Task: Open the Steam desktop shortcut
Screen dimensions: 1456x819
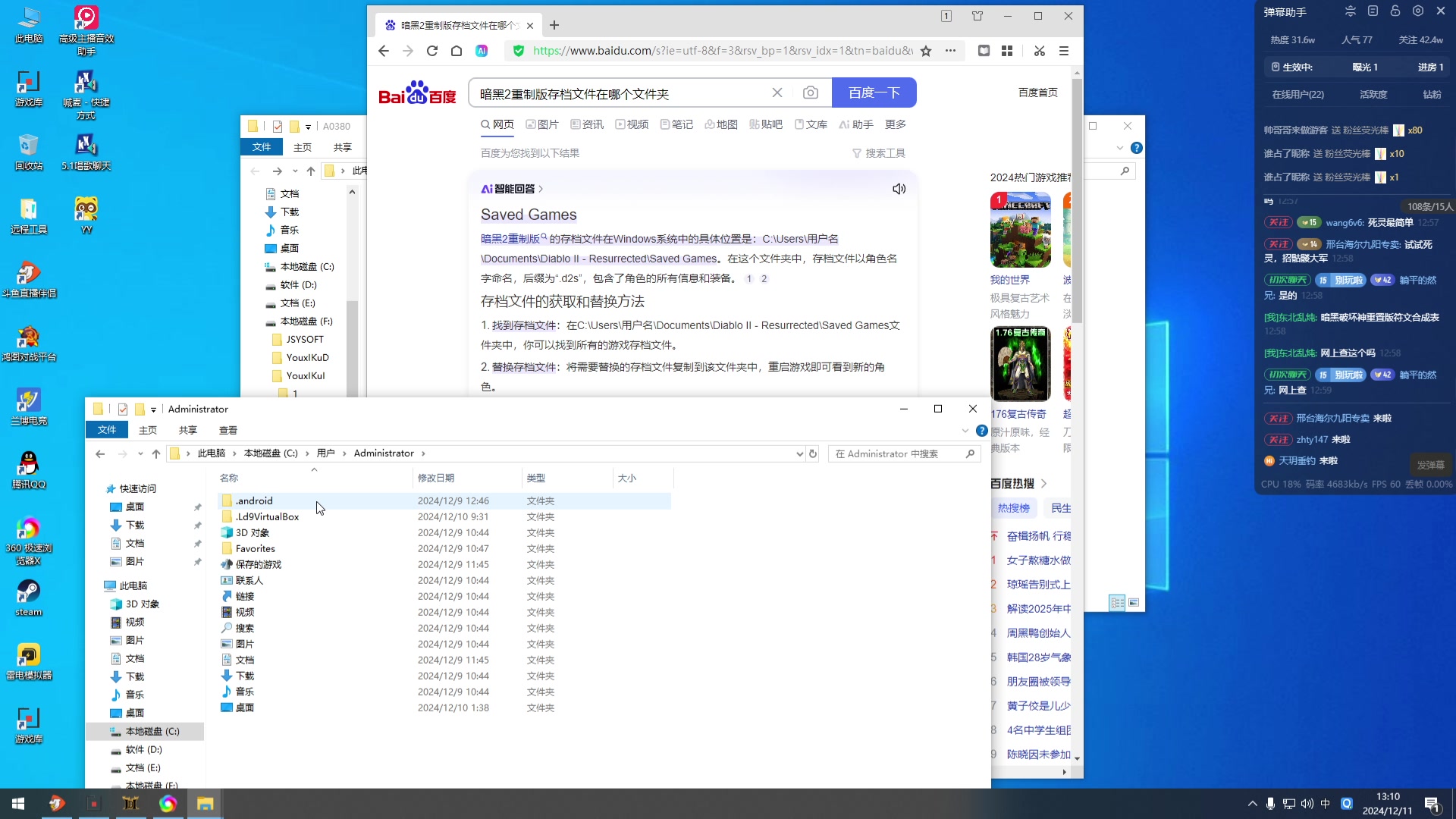Action: click(29, 598)
